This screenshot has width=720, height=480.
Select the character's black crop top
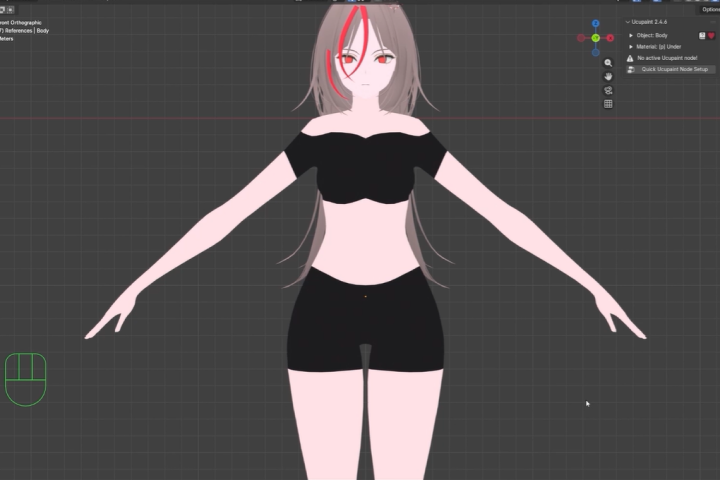[365, 168]
